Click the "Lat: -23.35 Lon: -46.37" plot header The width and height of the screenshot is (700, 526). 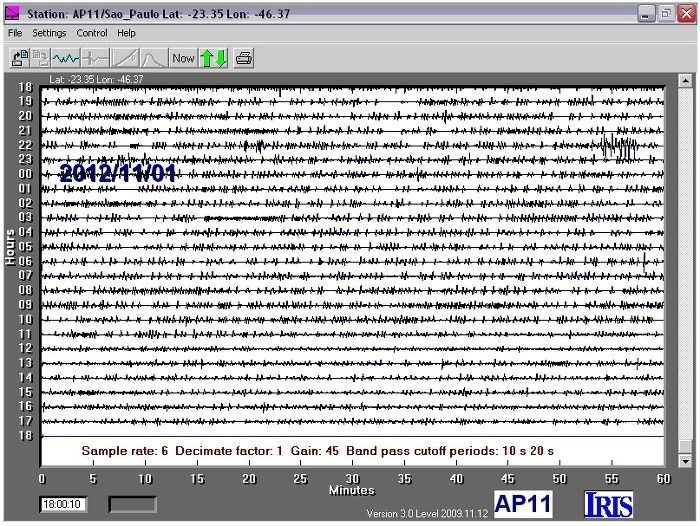(96, 79)
